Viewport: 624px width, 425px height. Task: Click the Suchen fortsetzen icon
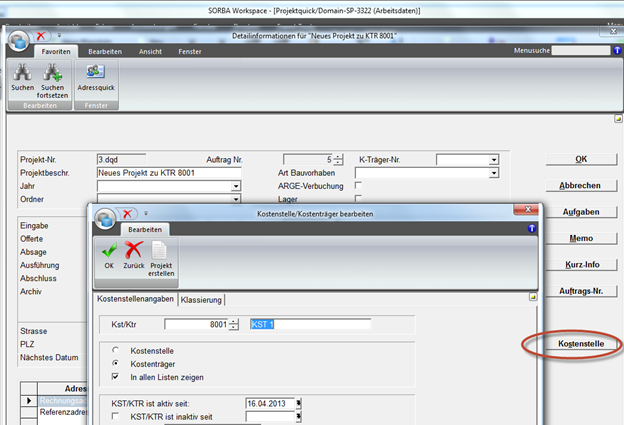click(53, 74)
